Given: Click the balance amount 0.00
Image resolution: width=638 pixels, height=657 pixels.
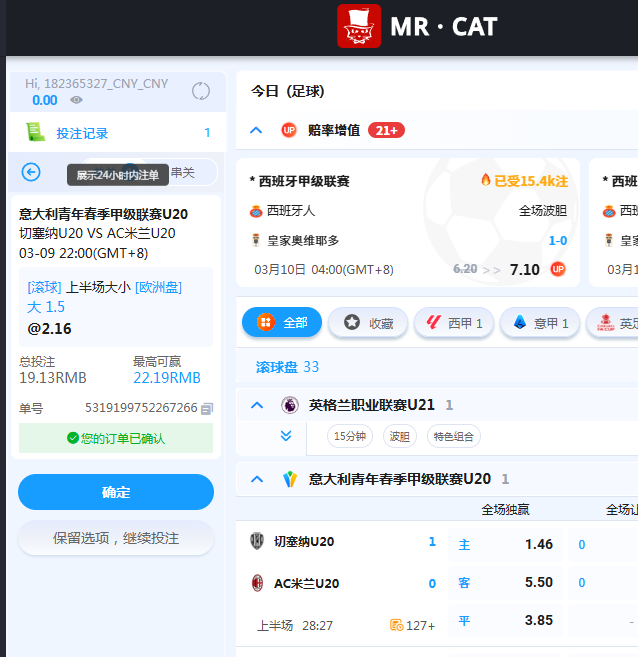Looking at the screenshot, I should [45, 100].
